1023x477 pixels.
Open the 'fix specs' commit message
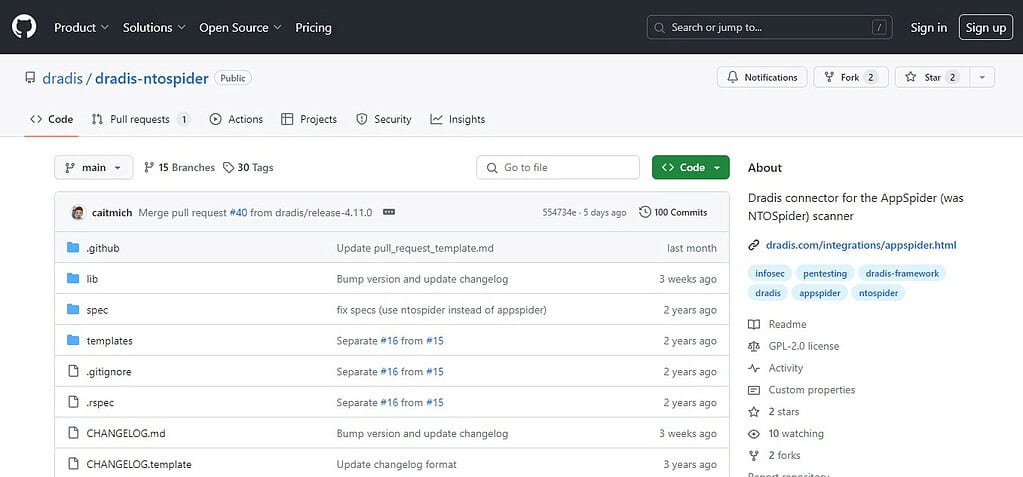(x=442, y=310)
